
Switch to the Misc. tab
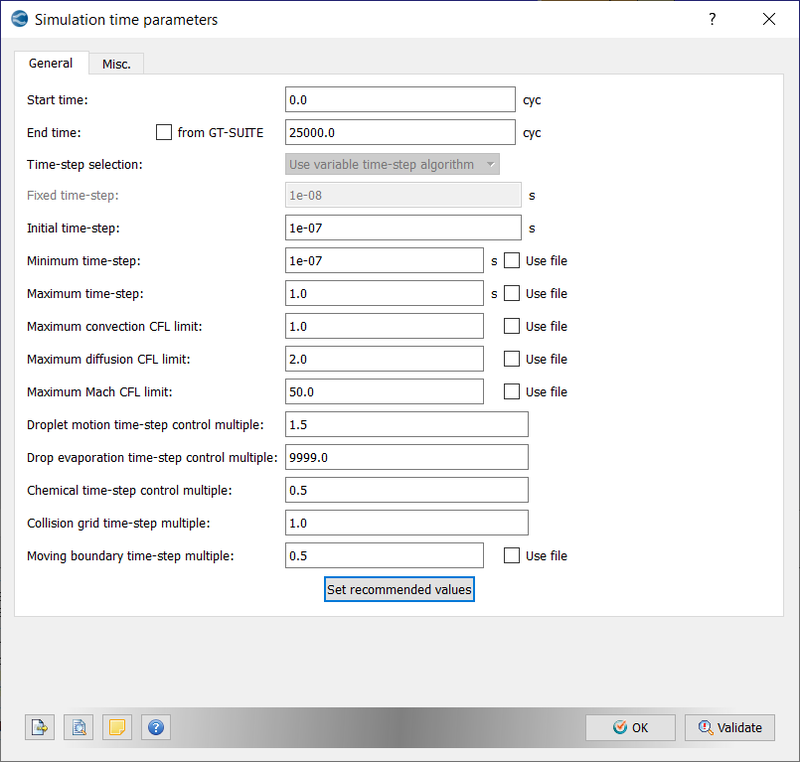click(x=116, y=64)
